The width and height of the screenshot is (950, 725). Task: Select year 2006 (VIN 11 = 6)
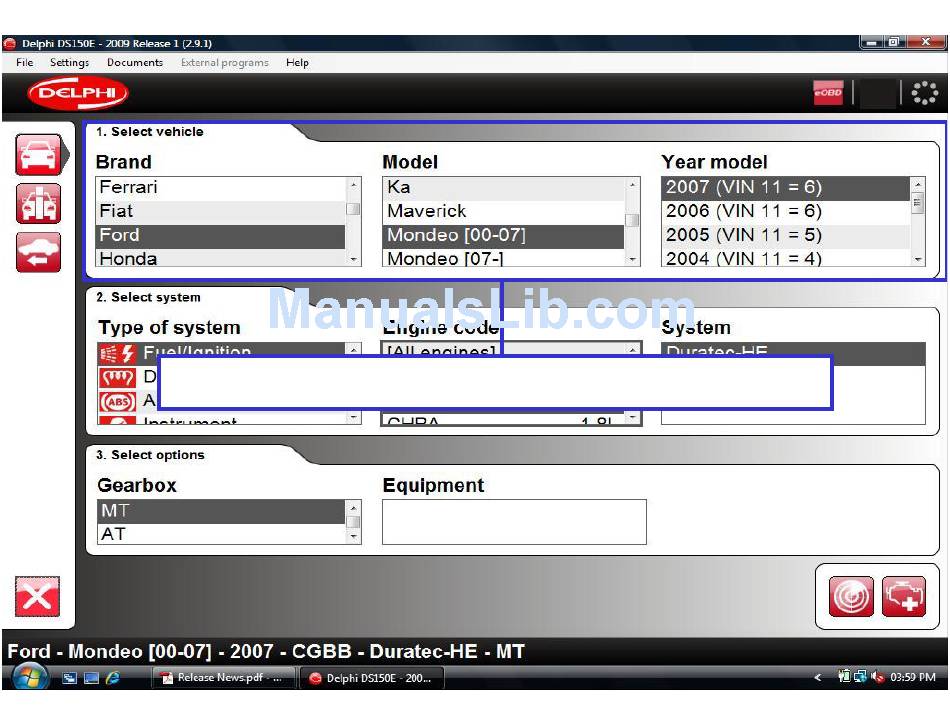[x=786, y=211]
